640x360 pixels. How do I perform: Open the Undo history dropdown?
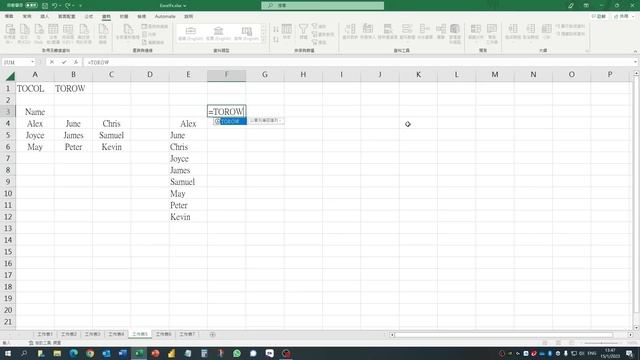tap(60, 6)
